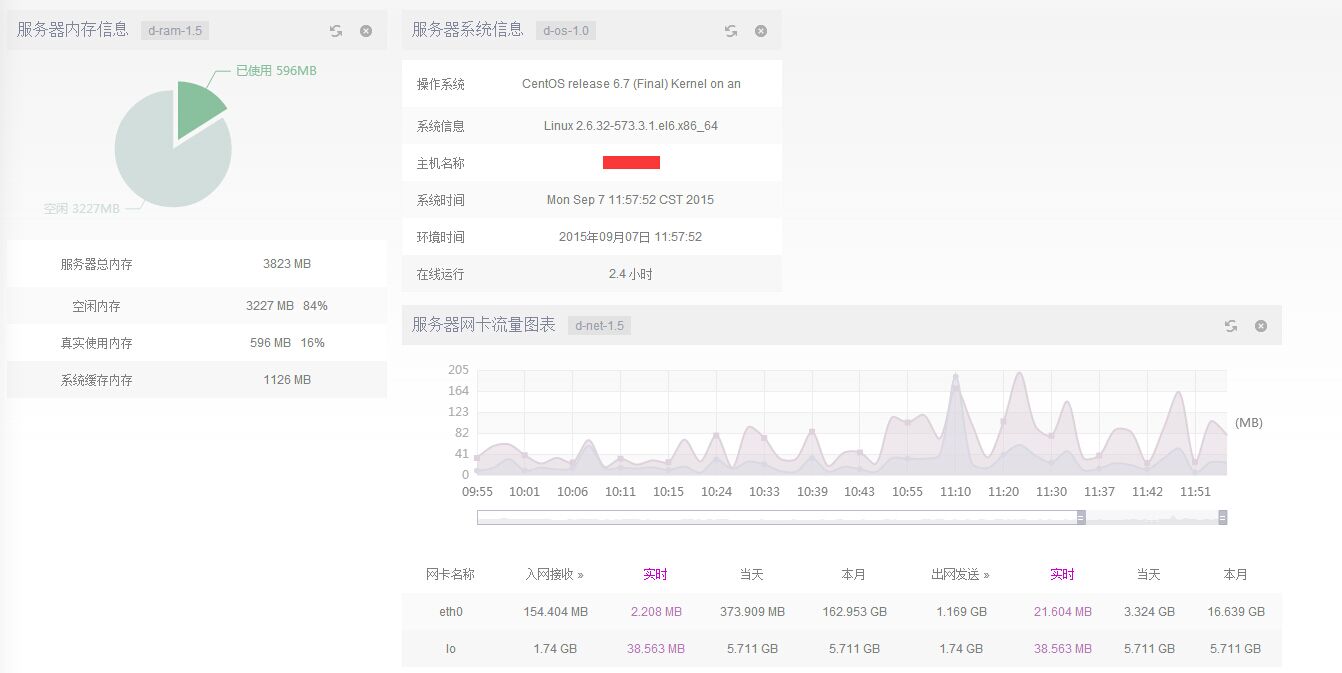
Task: Select the gray free-memory pie slice
Action: [165, 160]
